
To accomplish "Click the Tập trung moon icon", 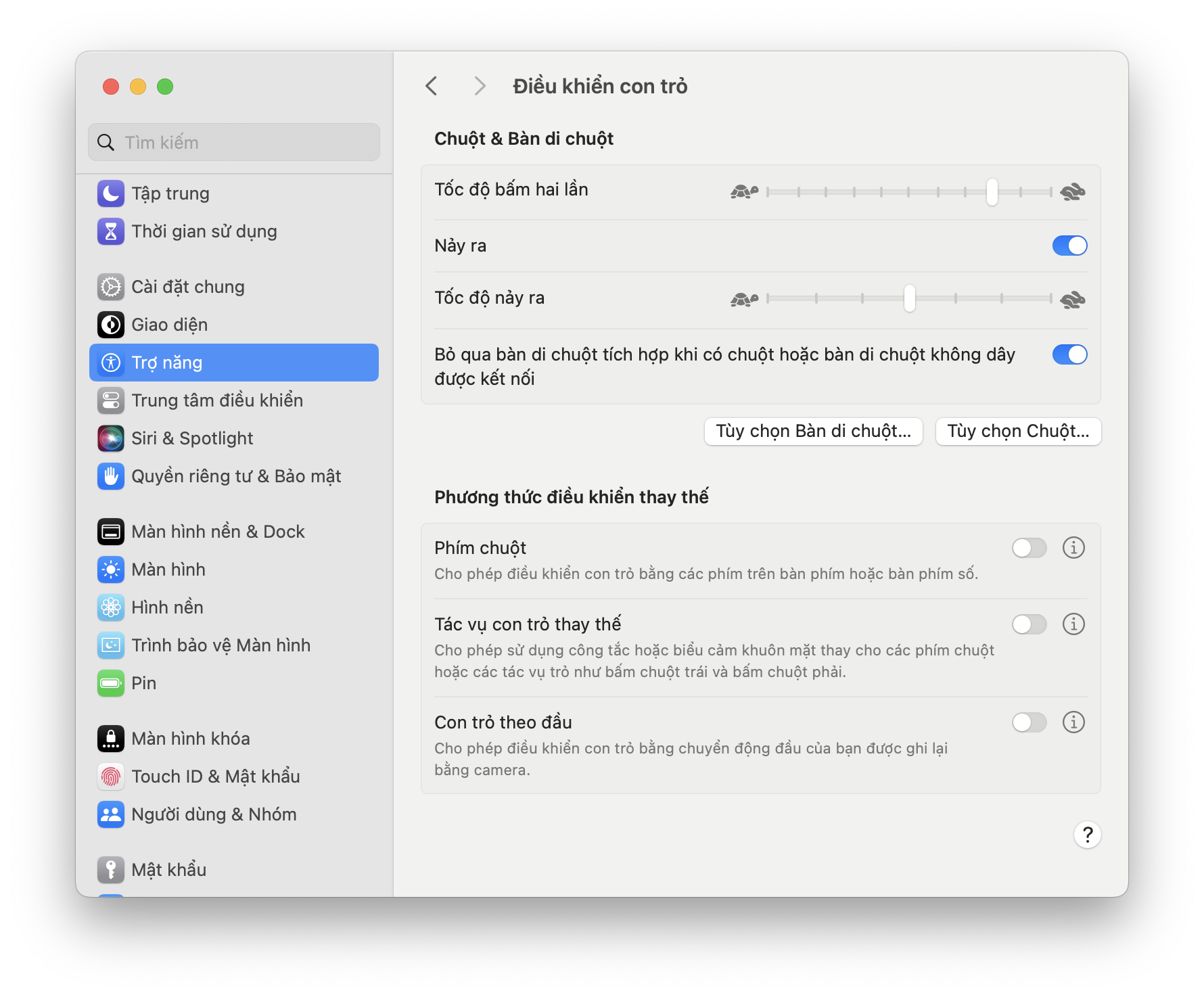I will 111,193.
